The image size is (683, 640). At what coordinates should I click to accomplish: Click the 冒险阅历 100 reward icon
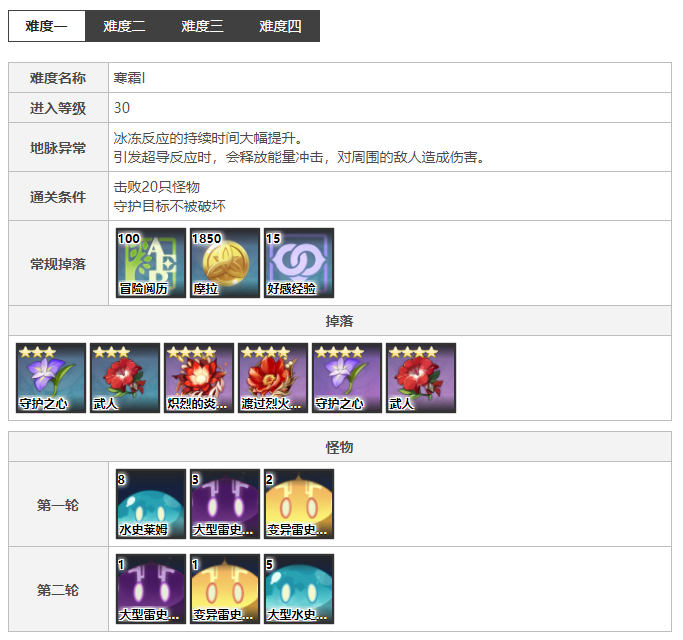point(151,263)
